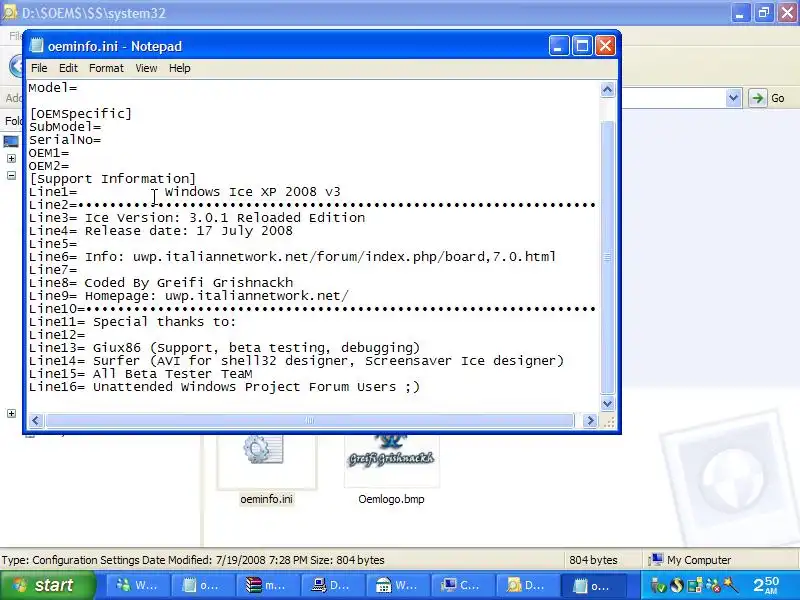Click the Notepad vertical scrollbar thumb
The width and height of the screenshot is (800, 600).
(x=607, y=258)
